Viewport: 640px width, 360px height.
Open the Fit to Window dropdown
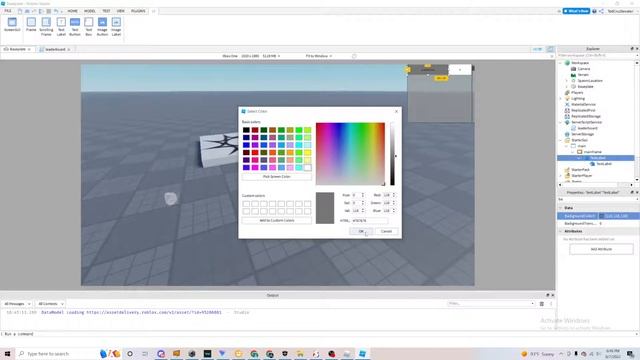pos(319,56)
